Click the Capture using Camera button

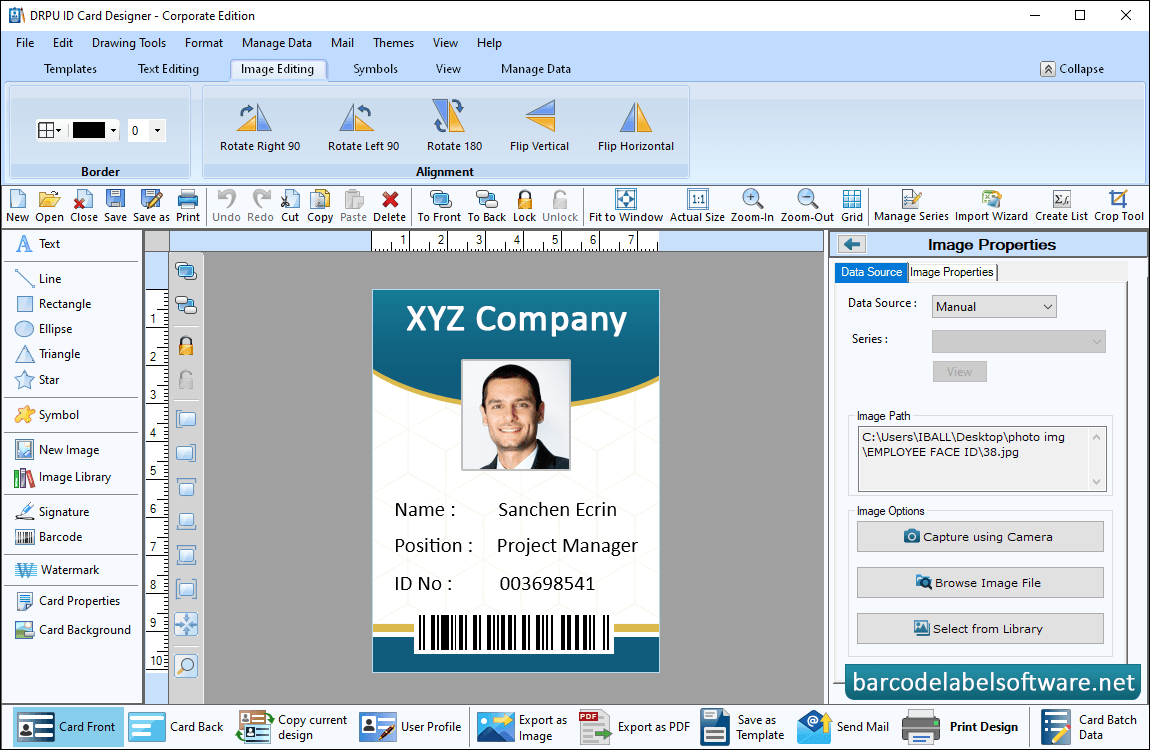pos(980,537)
